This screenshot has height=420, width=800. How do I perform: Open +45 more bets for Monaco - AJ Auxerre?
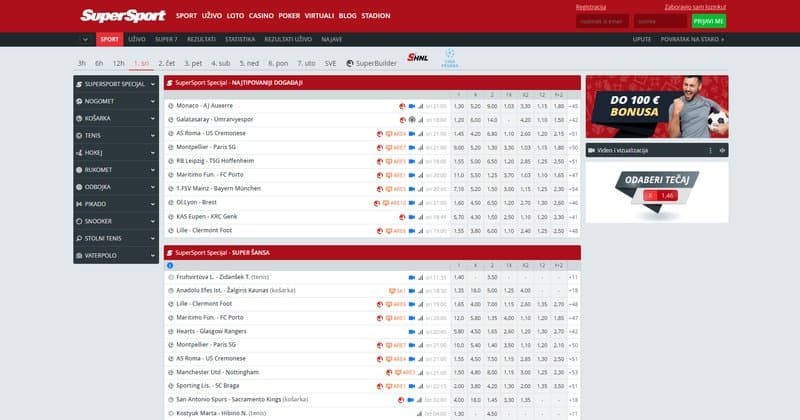573,106
